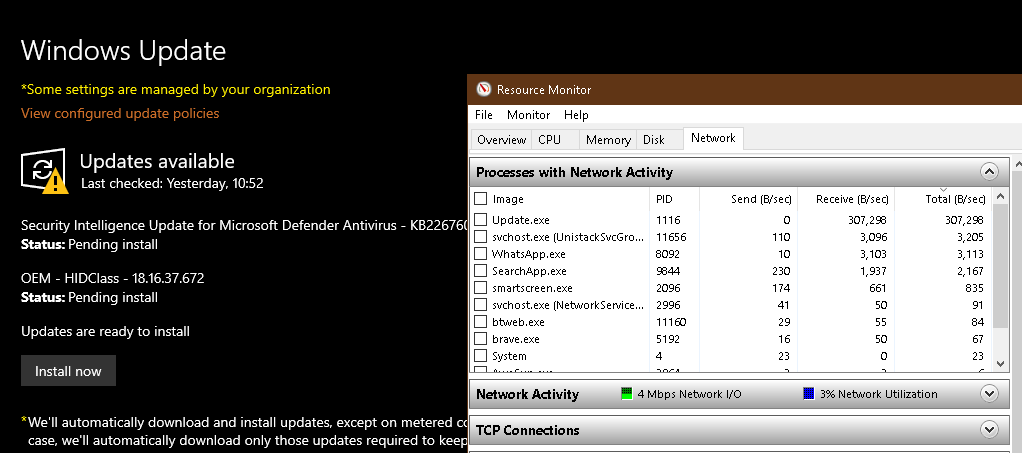The image size is (1022, 453).
Task: Open View configured update policies link
Action: [x=120, y=113]
